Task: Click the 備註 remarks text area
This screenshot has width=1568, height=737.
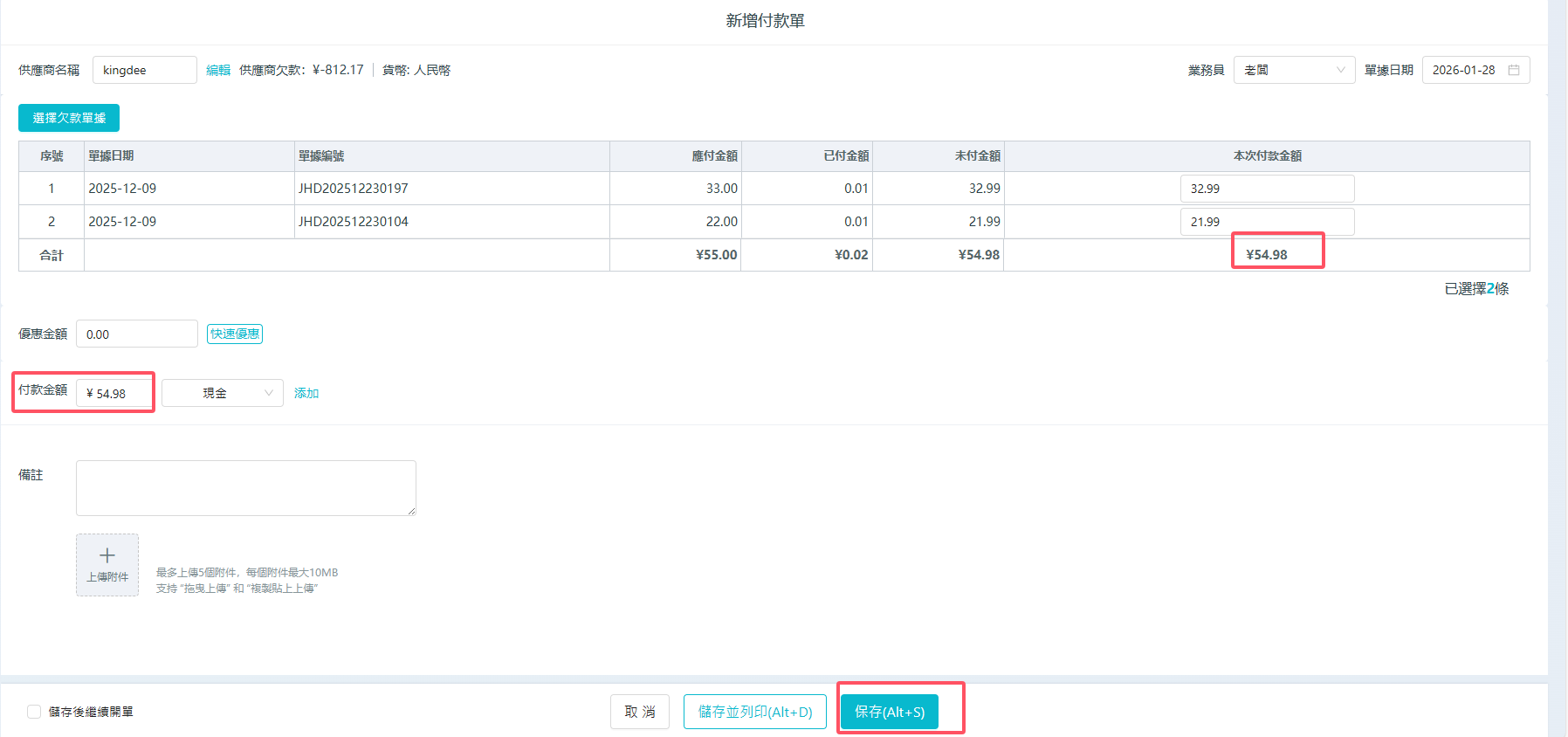Action: 245,487
